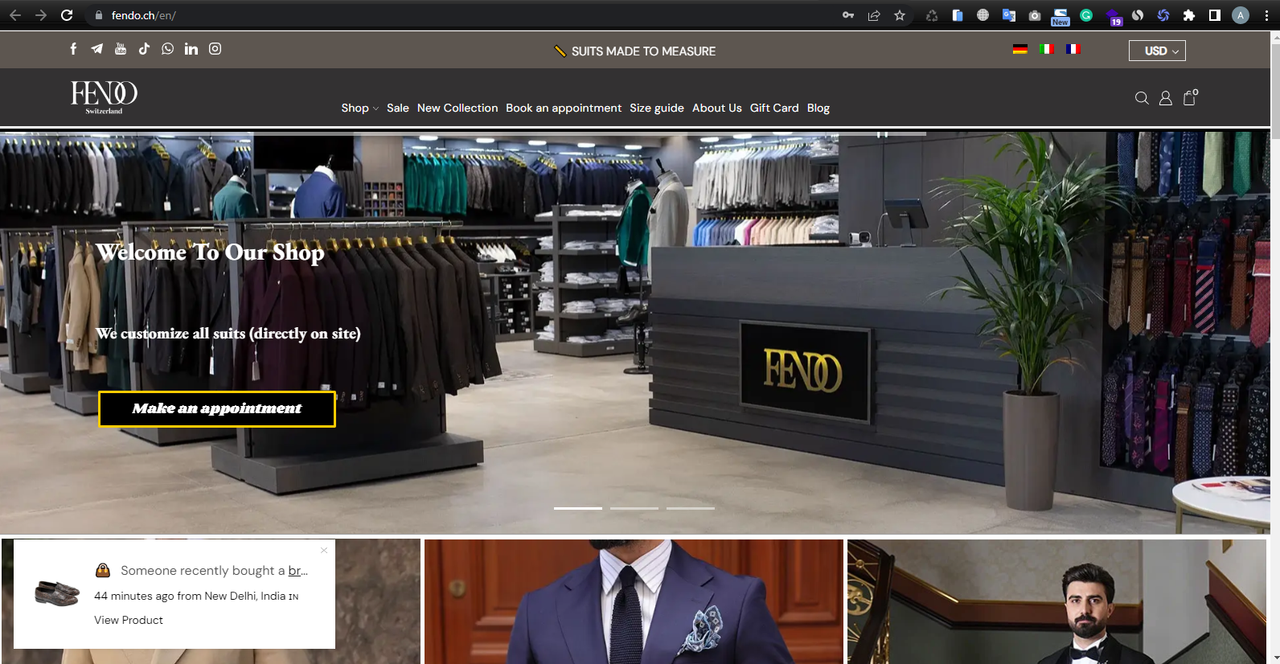
Task: Open the user account icon
Action: tap(1166, 98)
